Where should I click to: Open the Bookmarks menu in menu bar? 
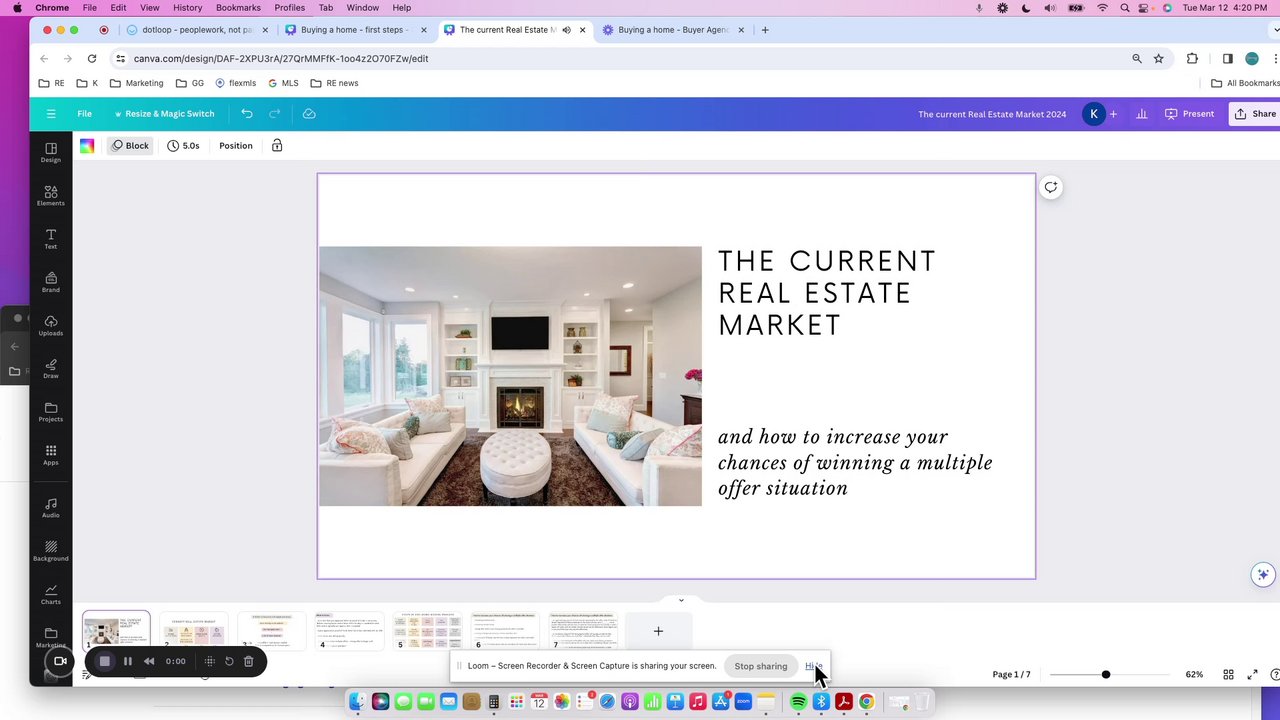(x=238, y=8)
